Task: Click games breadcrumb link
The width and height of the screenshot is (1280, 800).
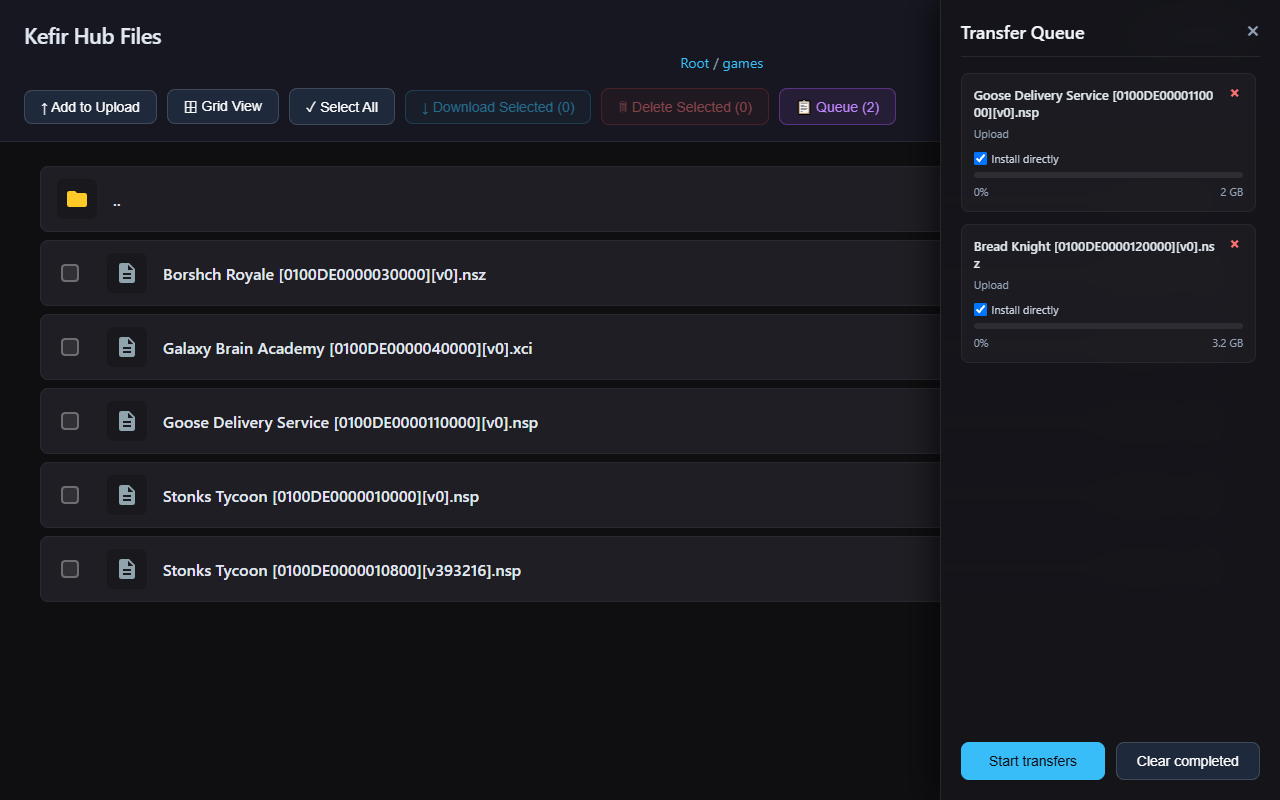Action: coord(743,64)
